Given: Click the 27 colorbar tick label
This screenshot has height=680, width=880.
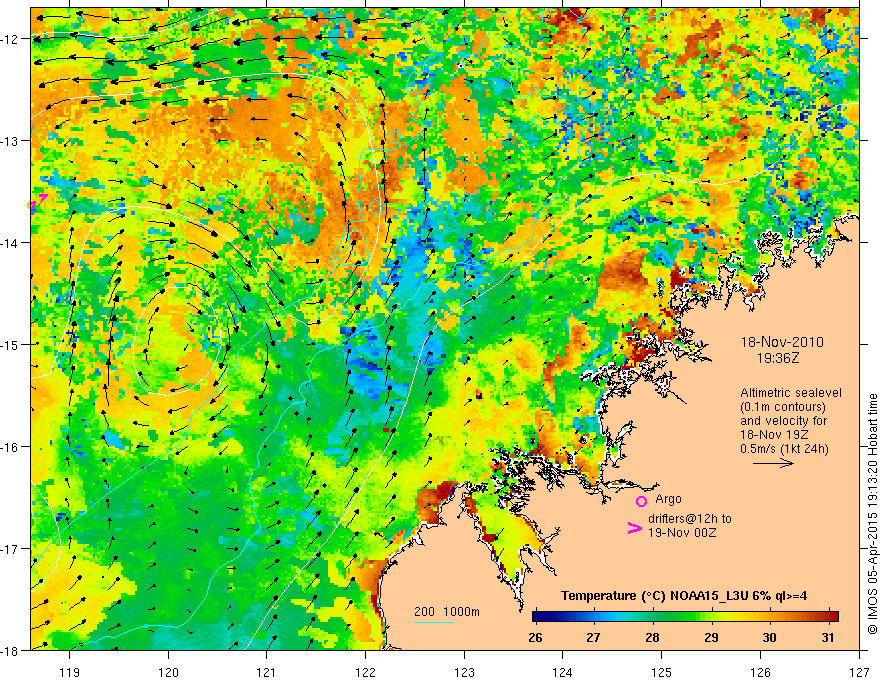Looking at the screenshot, I should click(593, 637).
